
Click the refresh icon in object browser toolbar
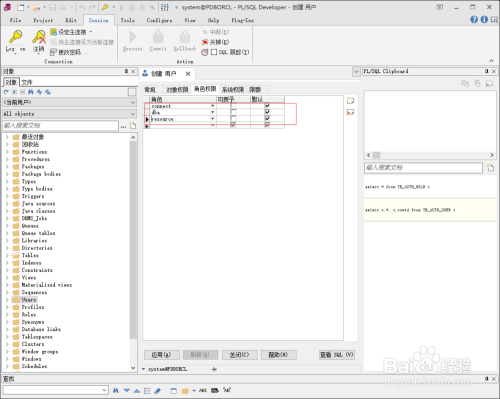[6, 92]
